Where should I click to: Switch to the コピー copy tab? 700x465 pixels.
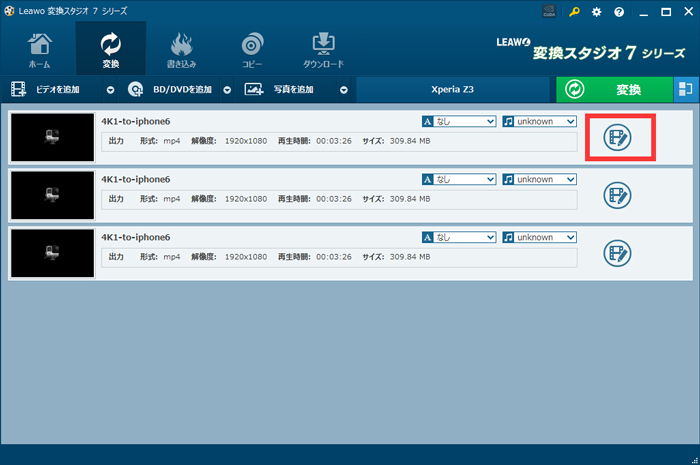point(252,50)
